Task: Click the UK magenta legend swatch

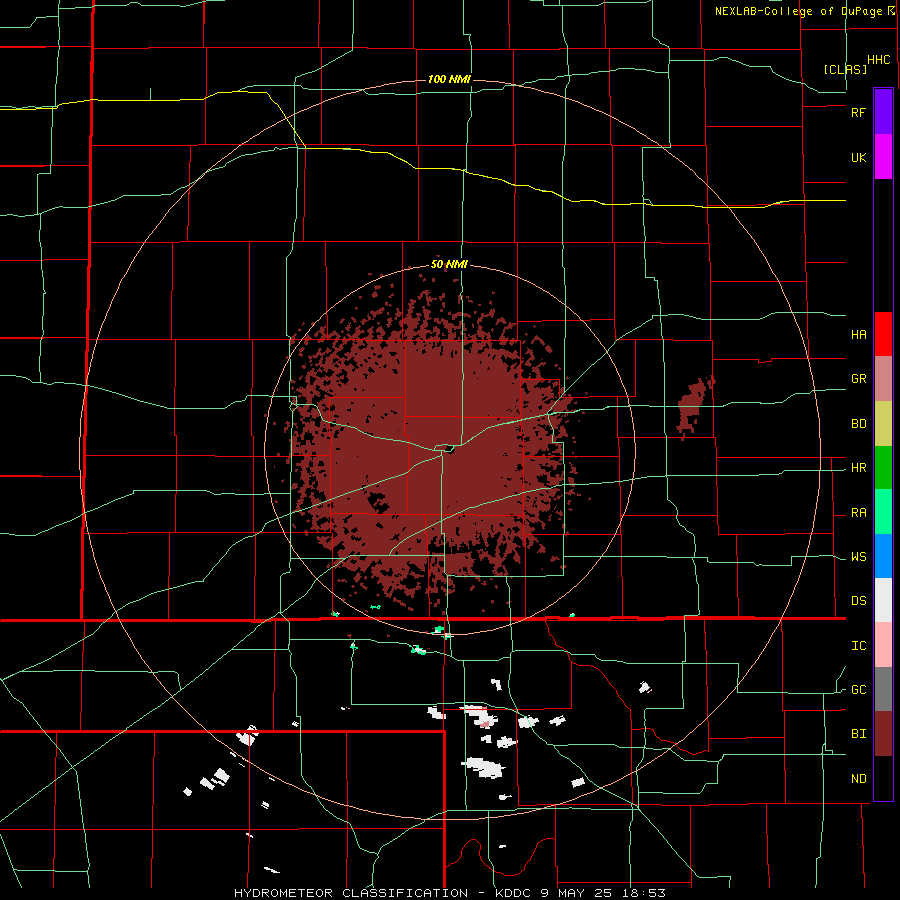Action: coord(883,157)
